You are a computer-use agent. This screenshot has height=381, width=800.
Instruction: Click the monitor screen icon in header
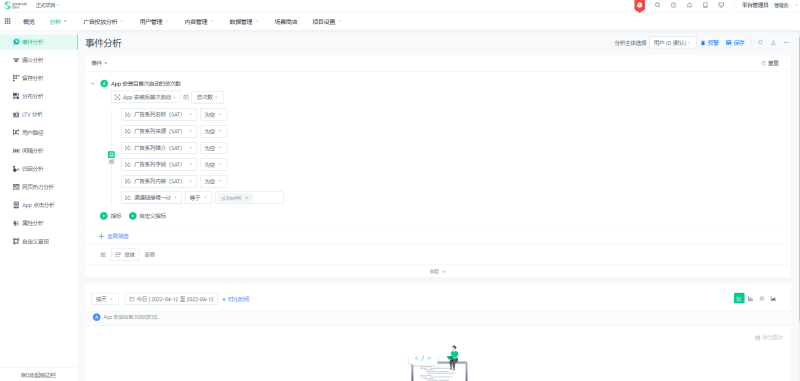coord(721,5)
